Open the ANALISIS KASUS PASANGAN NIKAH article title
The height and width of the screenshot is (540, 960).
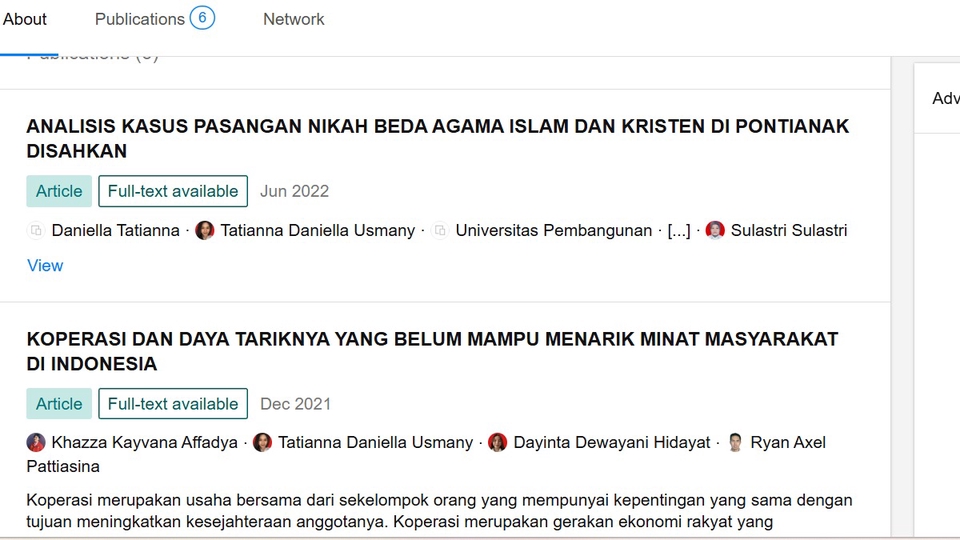437,138
